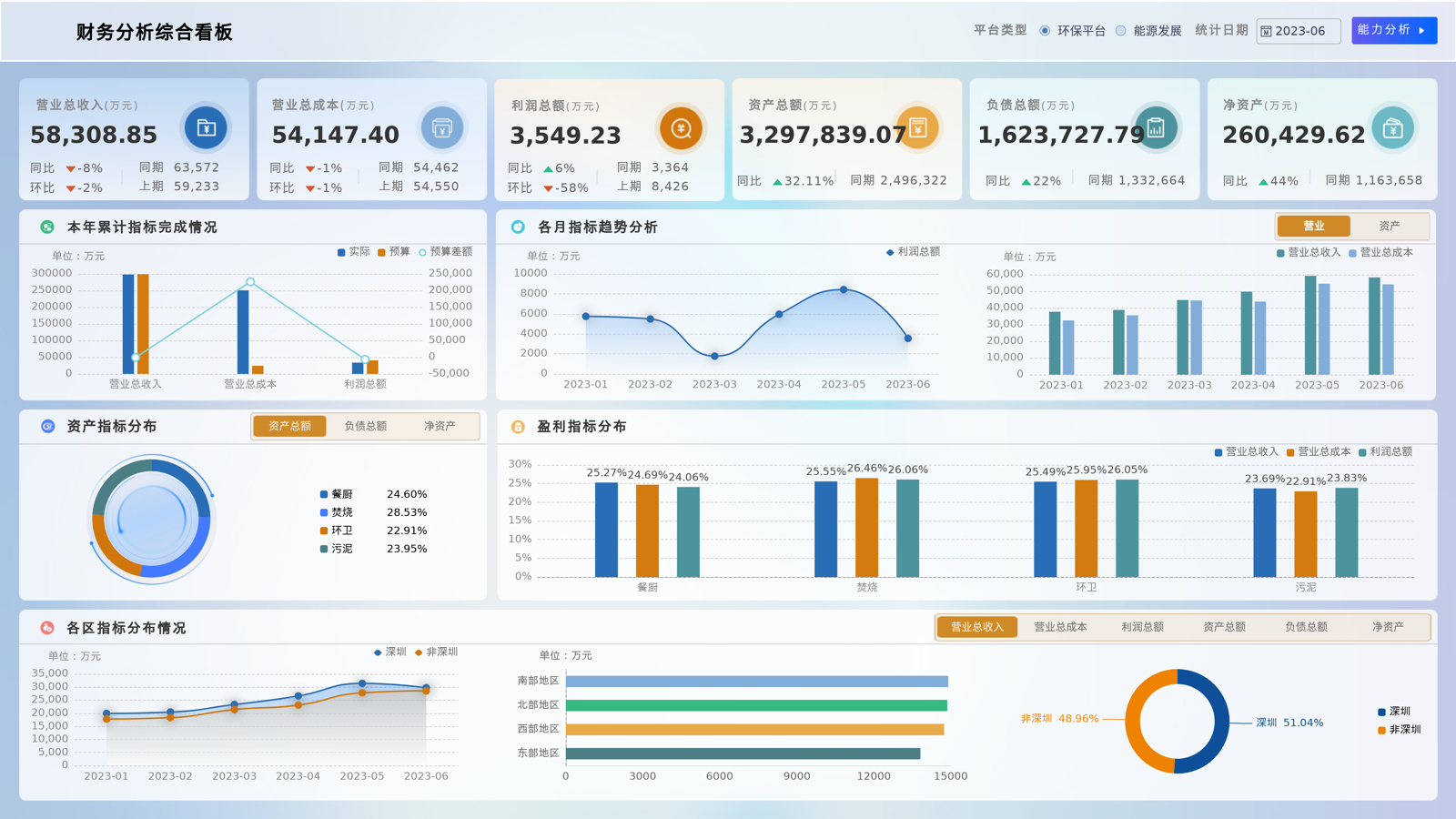Click the 能力分析 button
1456x819 pixels.
point(1394,30)
